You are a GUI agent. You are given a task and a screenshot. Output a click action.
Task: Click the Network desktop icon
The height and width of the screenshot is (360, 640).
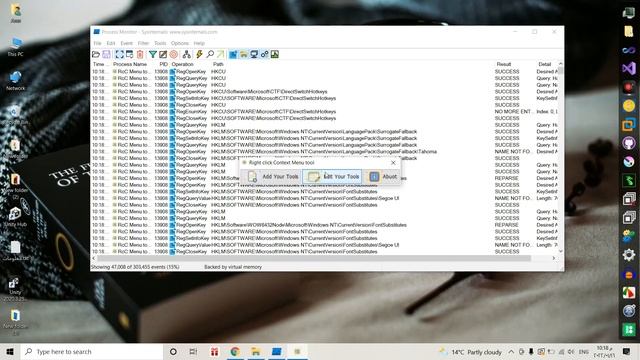[x=16, y=80]
